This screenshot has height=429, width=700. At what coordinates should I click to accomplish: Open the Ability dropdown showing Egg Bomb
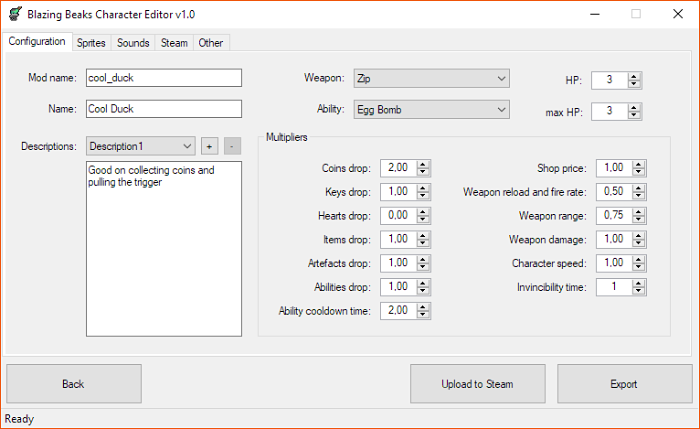click(x=432, y=110)
